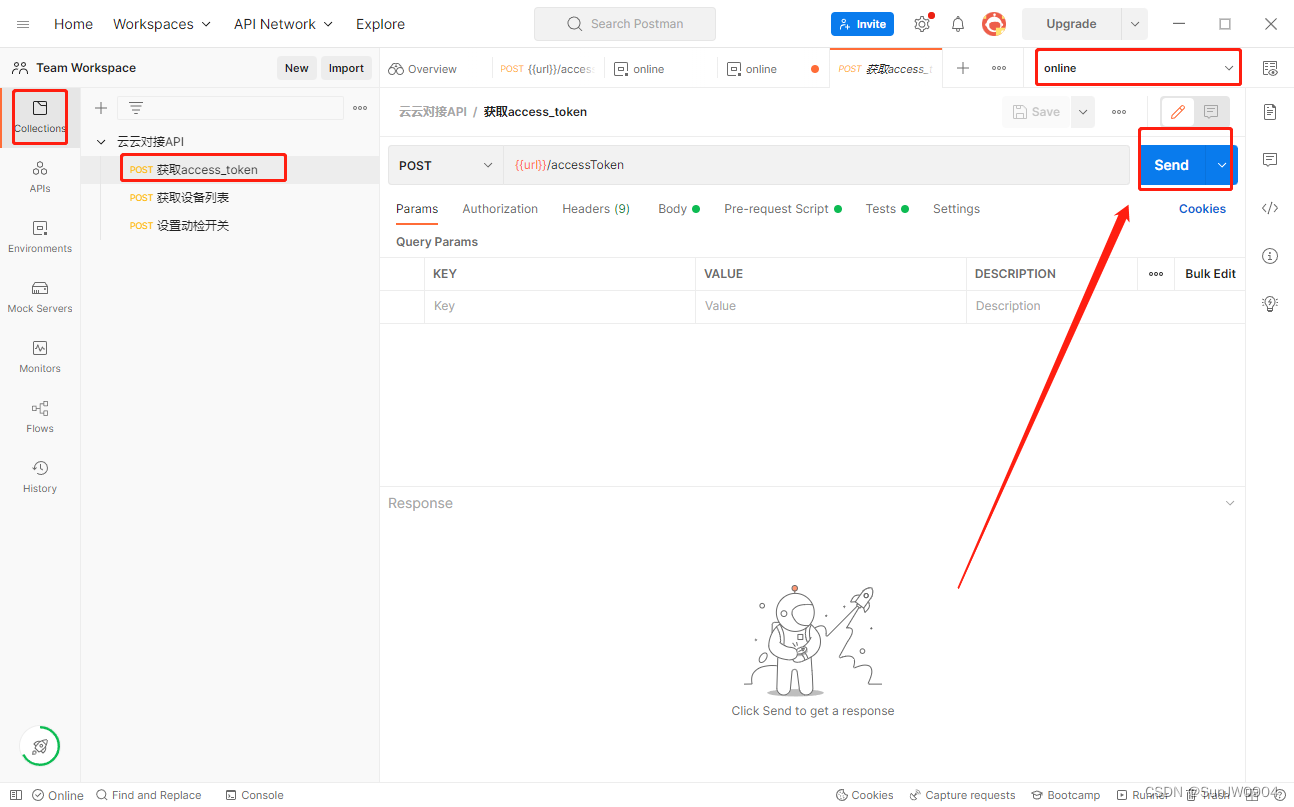
Task: Open the Monitors sidebar panel
Action: pos(40,357)
